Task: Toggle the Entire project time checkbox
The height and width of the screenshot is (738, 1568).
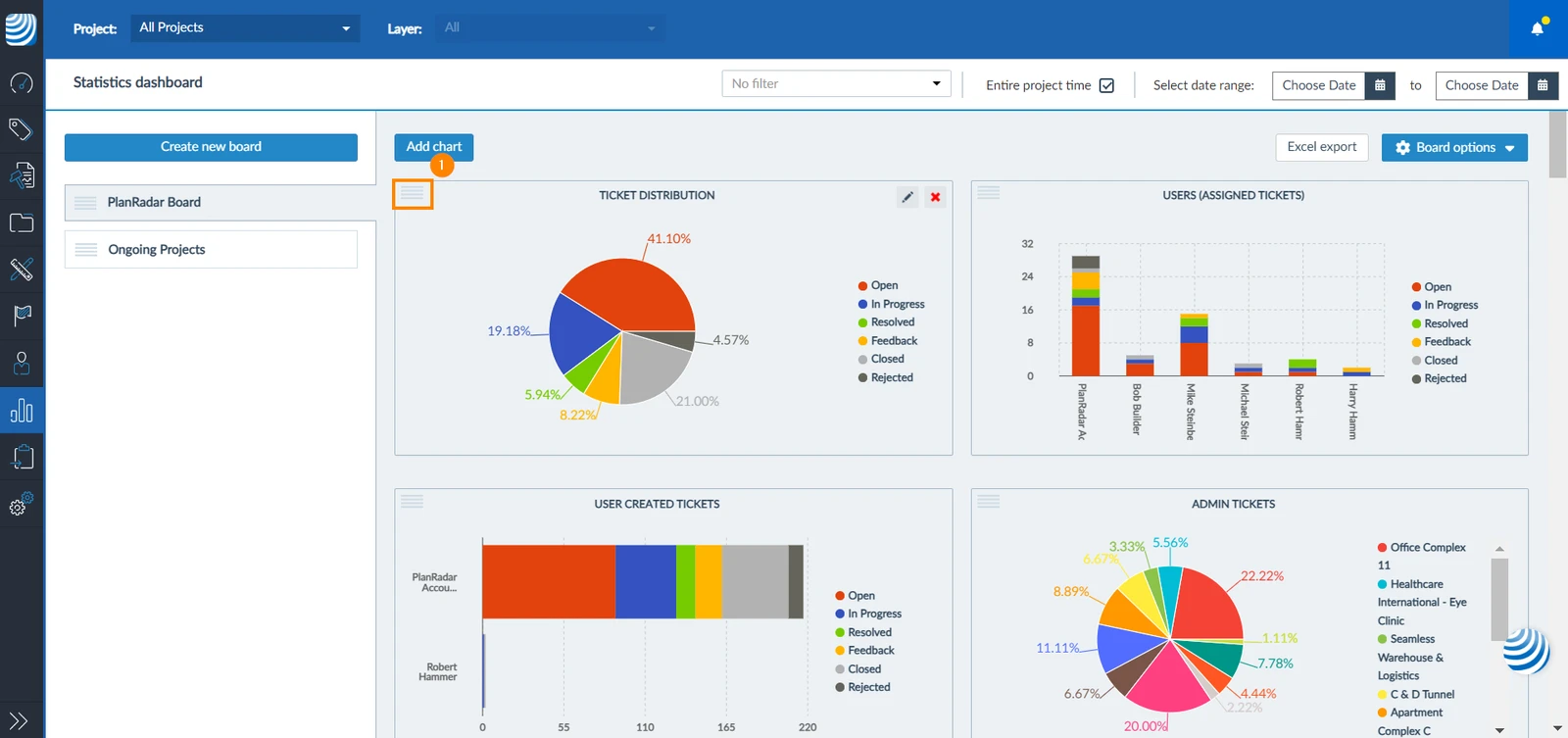Action: pos(1106,85)
